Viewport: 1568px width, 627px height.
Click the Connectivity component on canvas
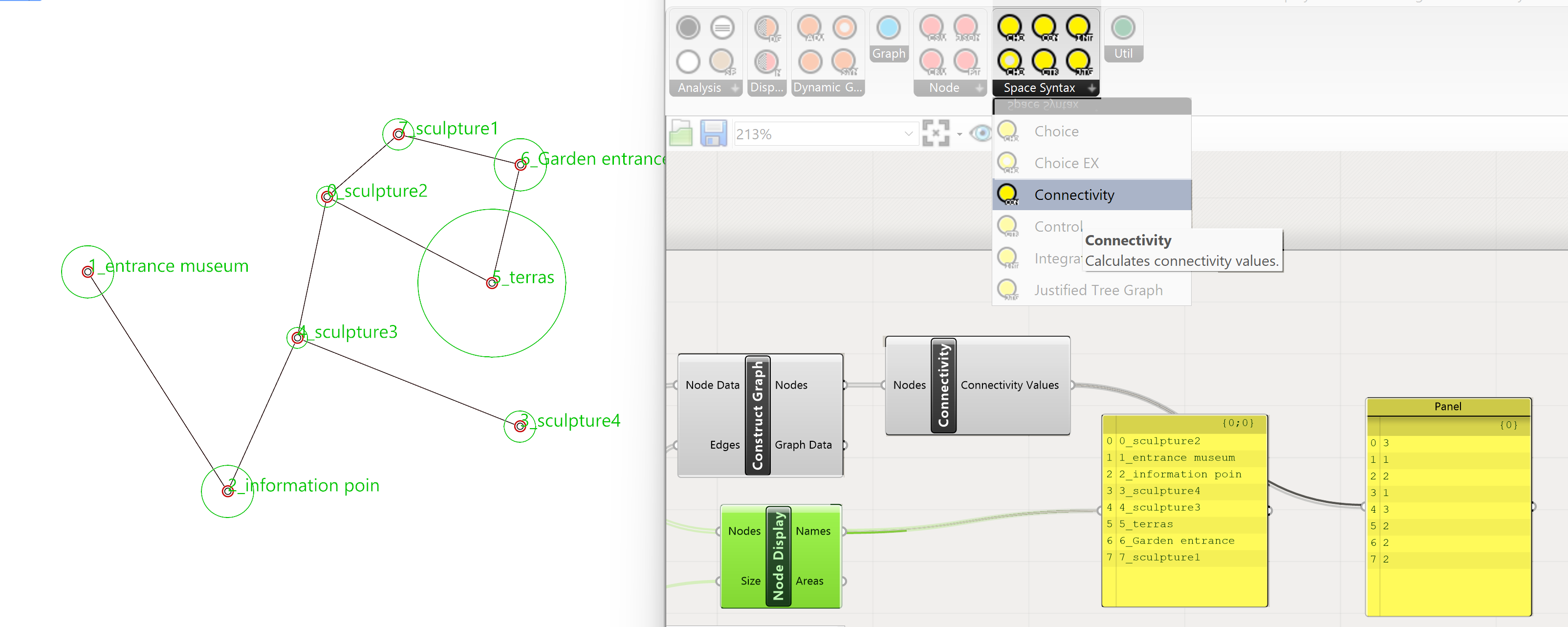[x=943, y=385]
